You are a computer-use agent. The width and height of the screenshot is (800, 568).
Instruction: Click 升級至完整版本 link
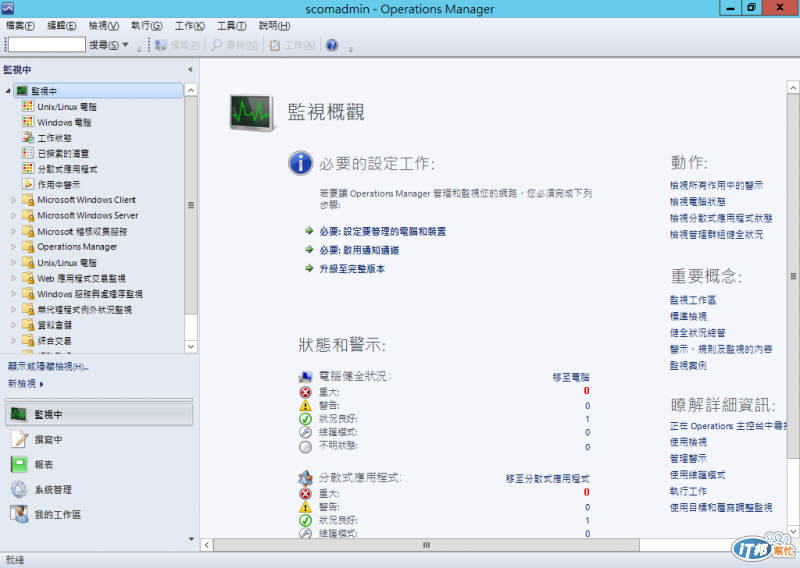352,269
